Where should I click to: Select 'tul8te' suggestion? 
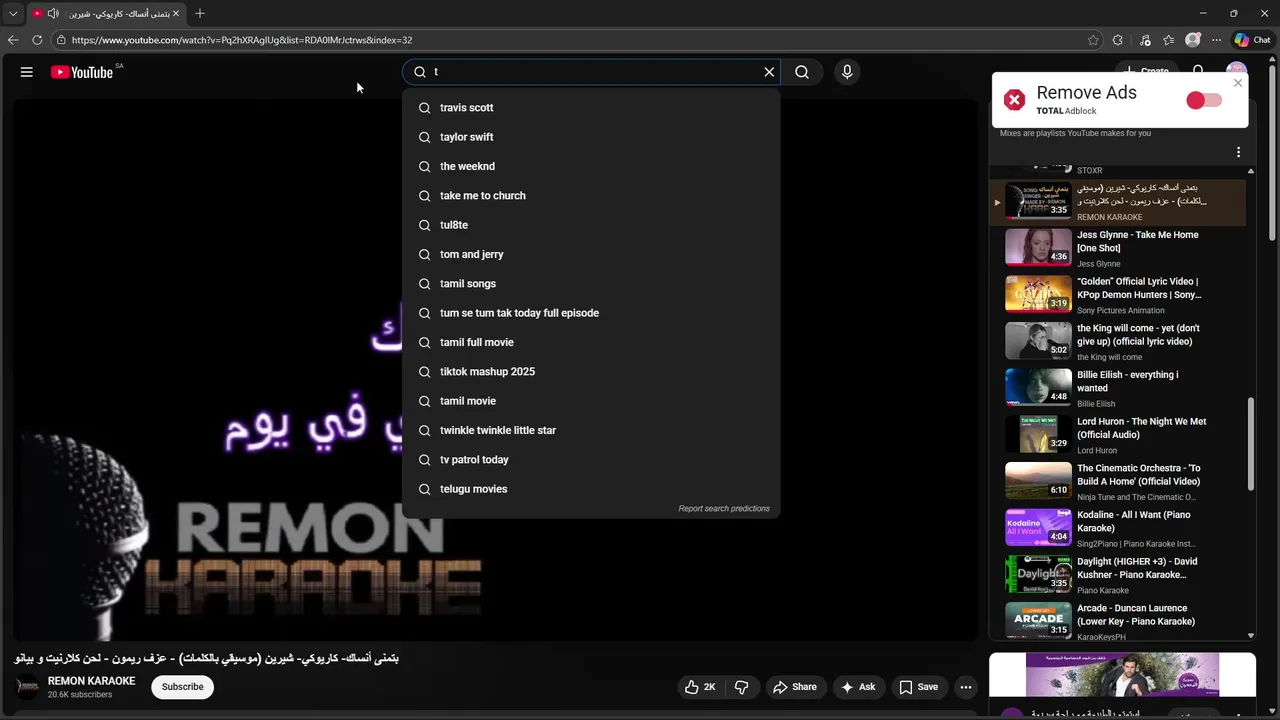[590, 225]
